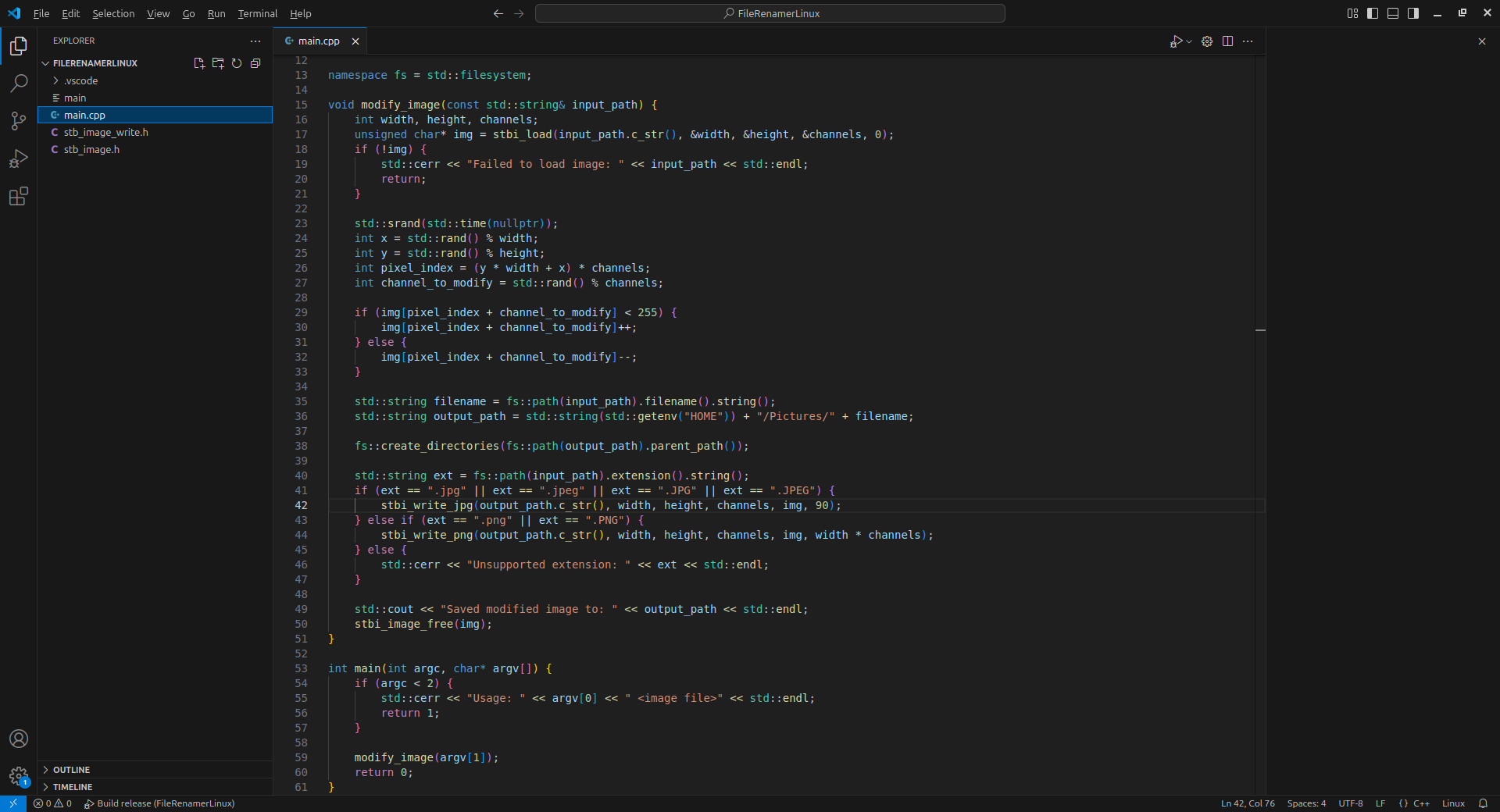Open the Customize Layout icon
1500x812 pixels.
[x=1352, y=13]
